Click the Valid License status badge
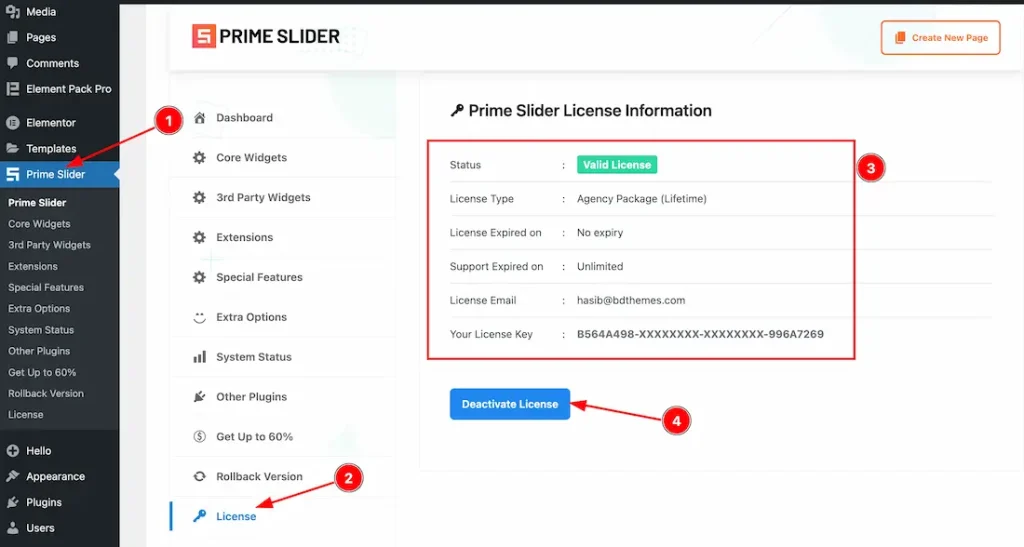Image resolution: width=1024 pixels, height=547 pixels. pos(616,164)
